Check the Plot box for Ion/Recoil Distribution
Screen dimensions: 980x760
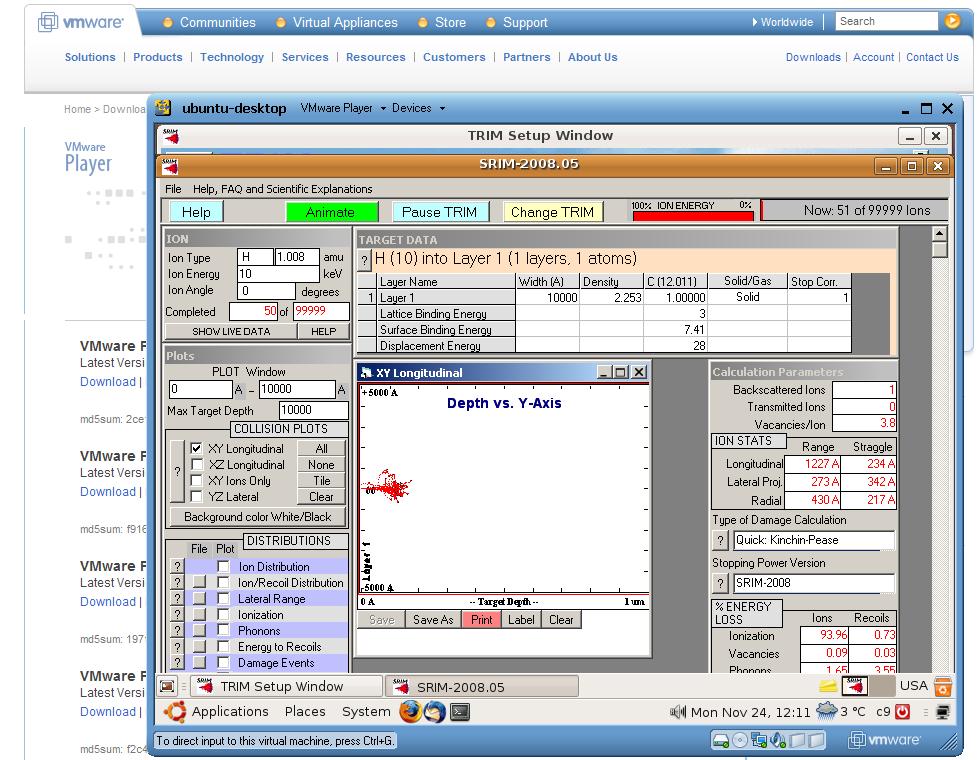(x=223, y=582)
